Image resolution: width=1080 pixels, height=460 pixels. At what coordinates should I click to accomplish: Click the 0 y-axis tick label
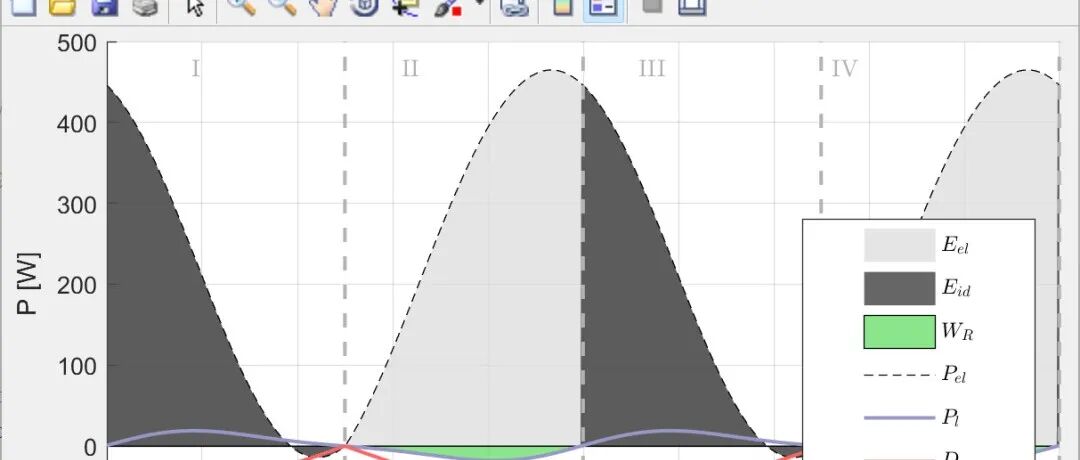(x=90, y=448)
